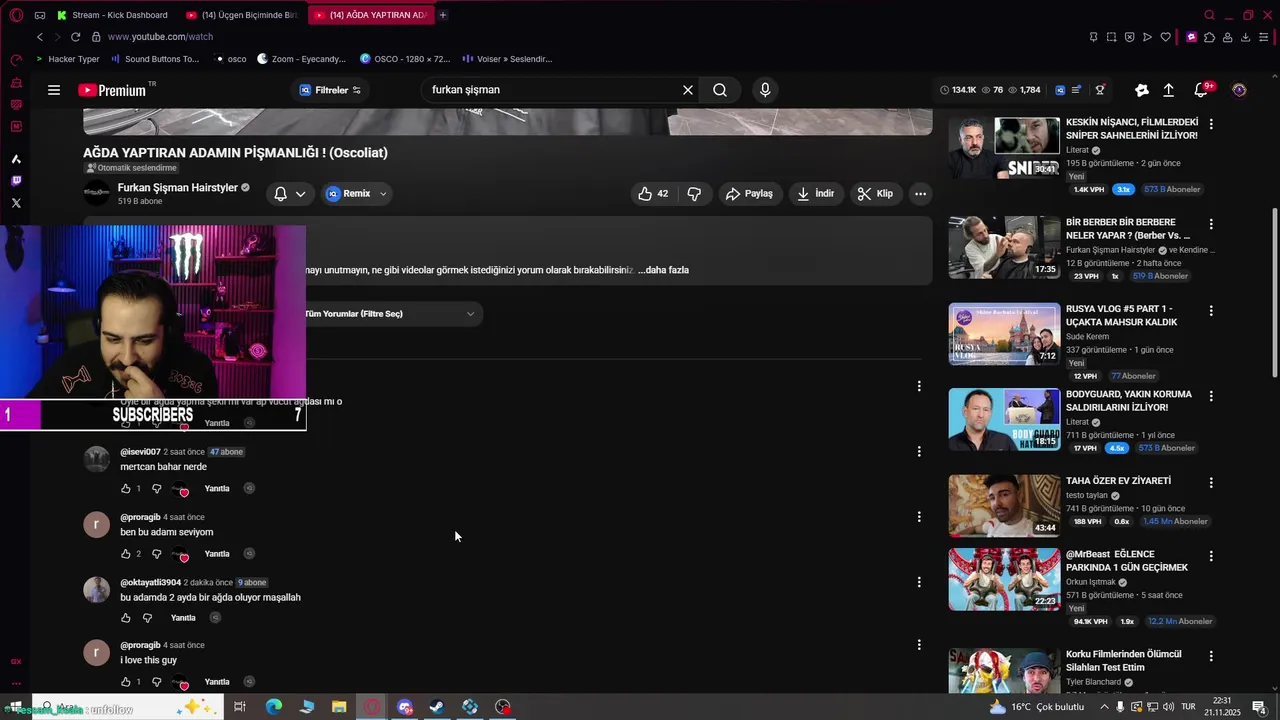Dislike the video with thumbs down
Image resolution: width=1280 pixels, height=720 pixels.
(694, 193)
